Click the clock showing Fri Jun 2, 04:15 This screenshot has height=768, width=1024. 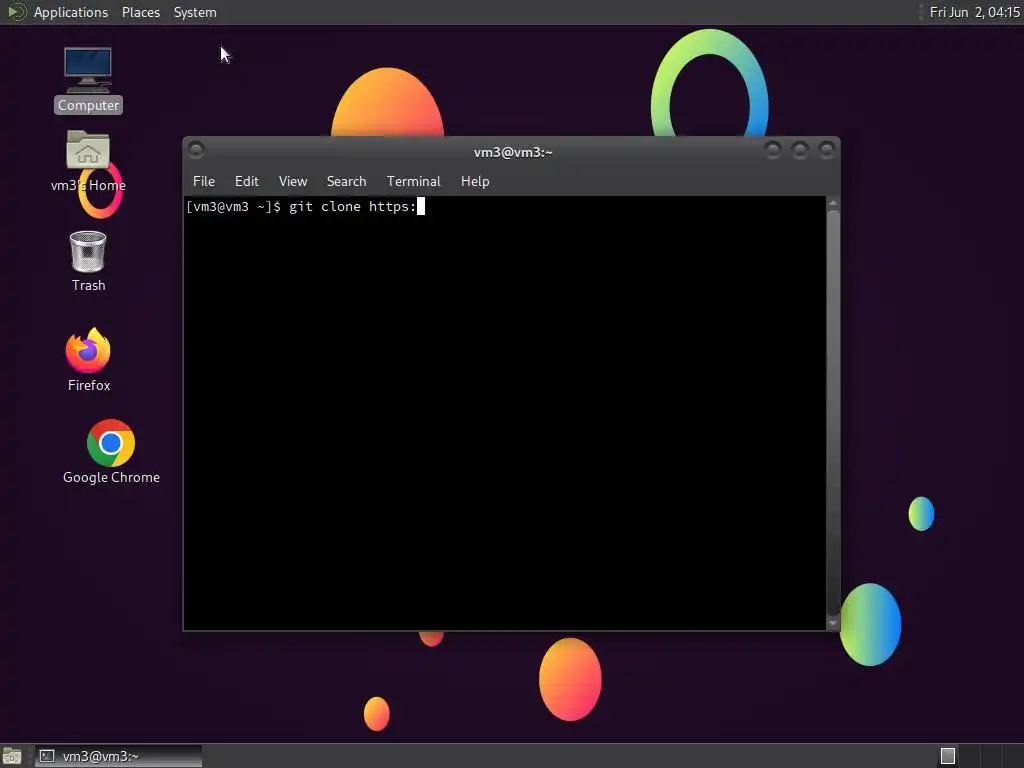pyautogui.click(x=974, y=12)
